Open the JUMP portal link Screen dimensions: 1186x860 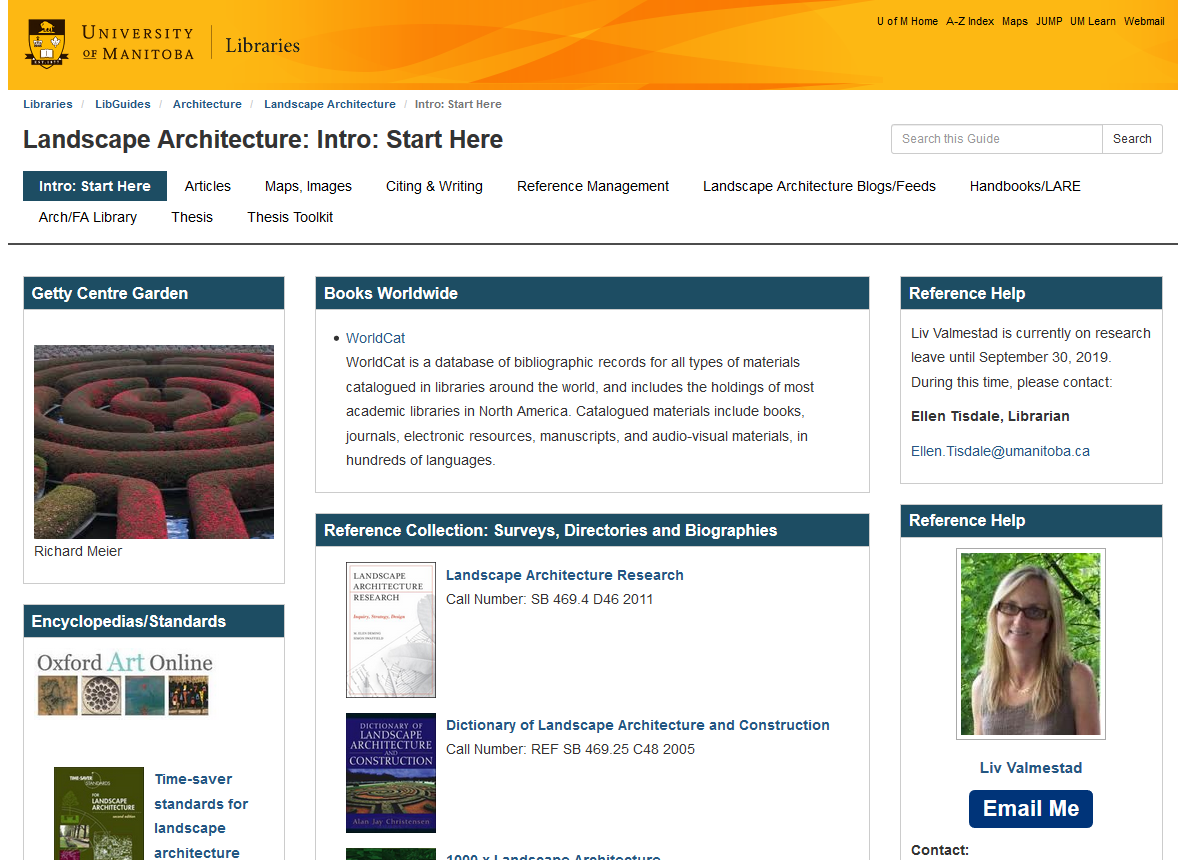pos(1048,21)
